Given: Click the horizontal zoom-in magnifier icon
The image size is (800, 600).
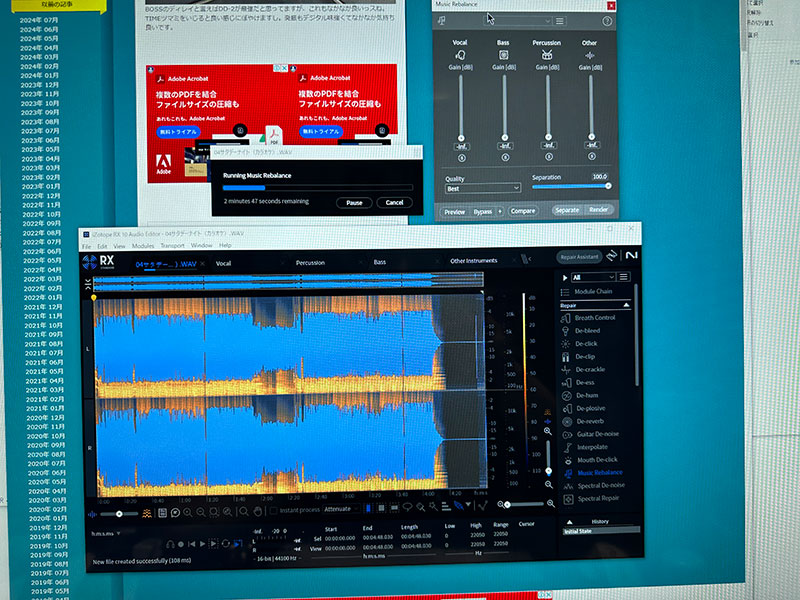Looking at the screenshot, I should [x=551, y=504].
